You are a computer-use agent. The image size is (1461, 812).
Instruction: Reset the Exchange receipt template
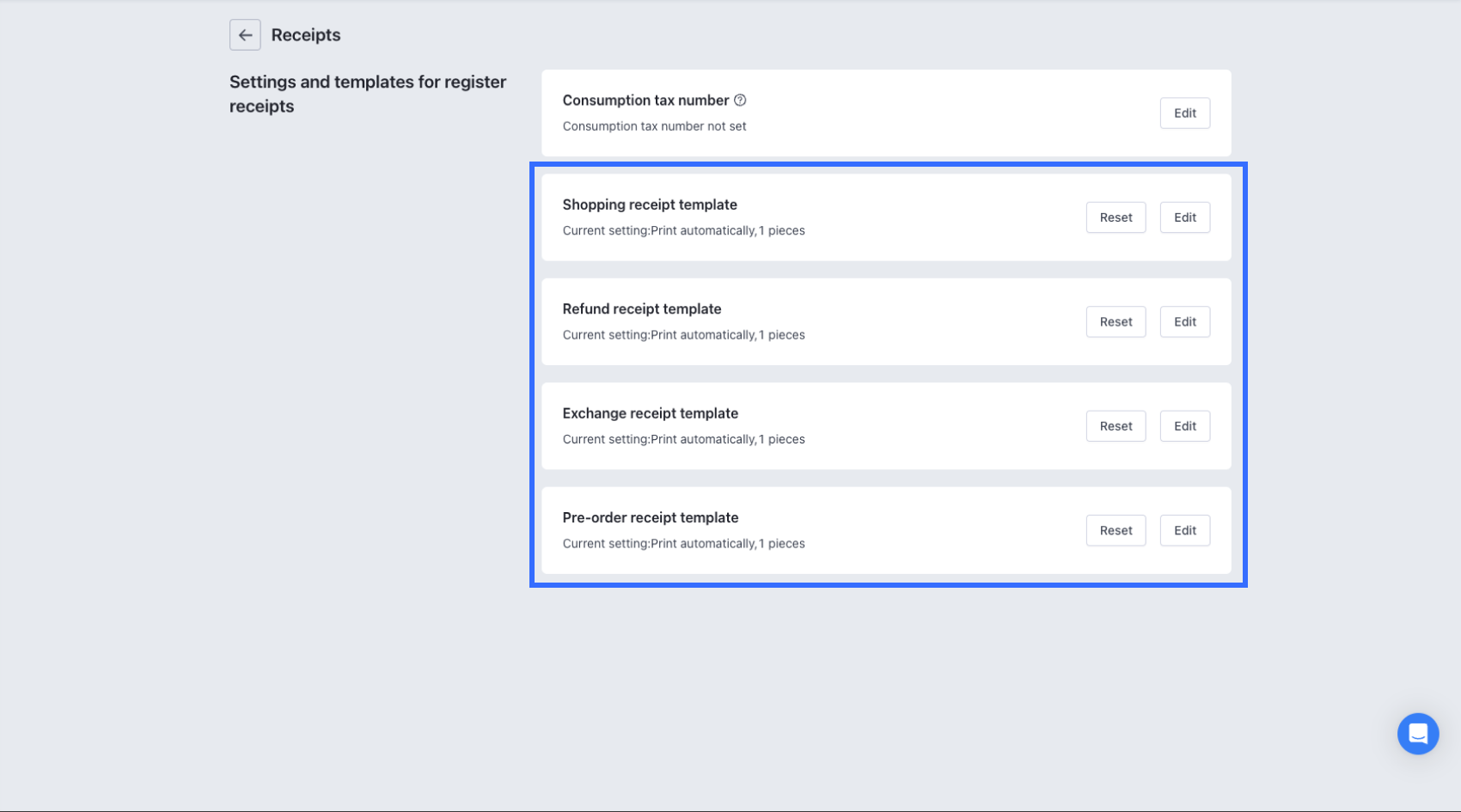pyautogui.click(x=1116, y=426)
